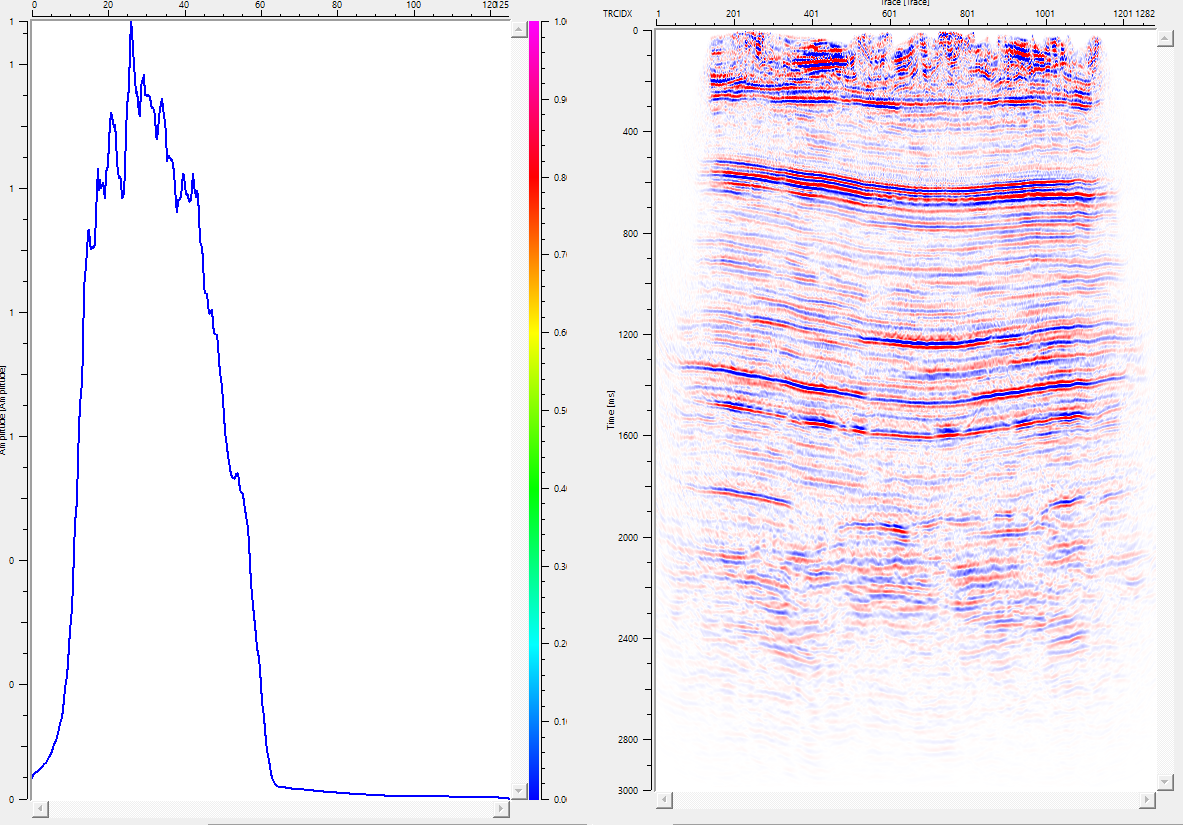Screen dimensions: 1183x825
Task: Click left arrow of spectrum plot horizontal scrollbar
Action: tap(41, 809)
